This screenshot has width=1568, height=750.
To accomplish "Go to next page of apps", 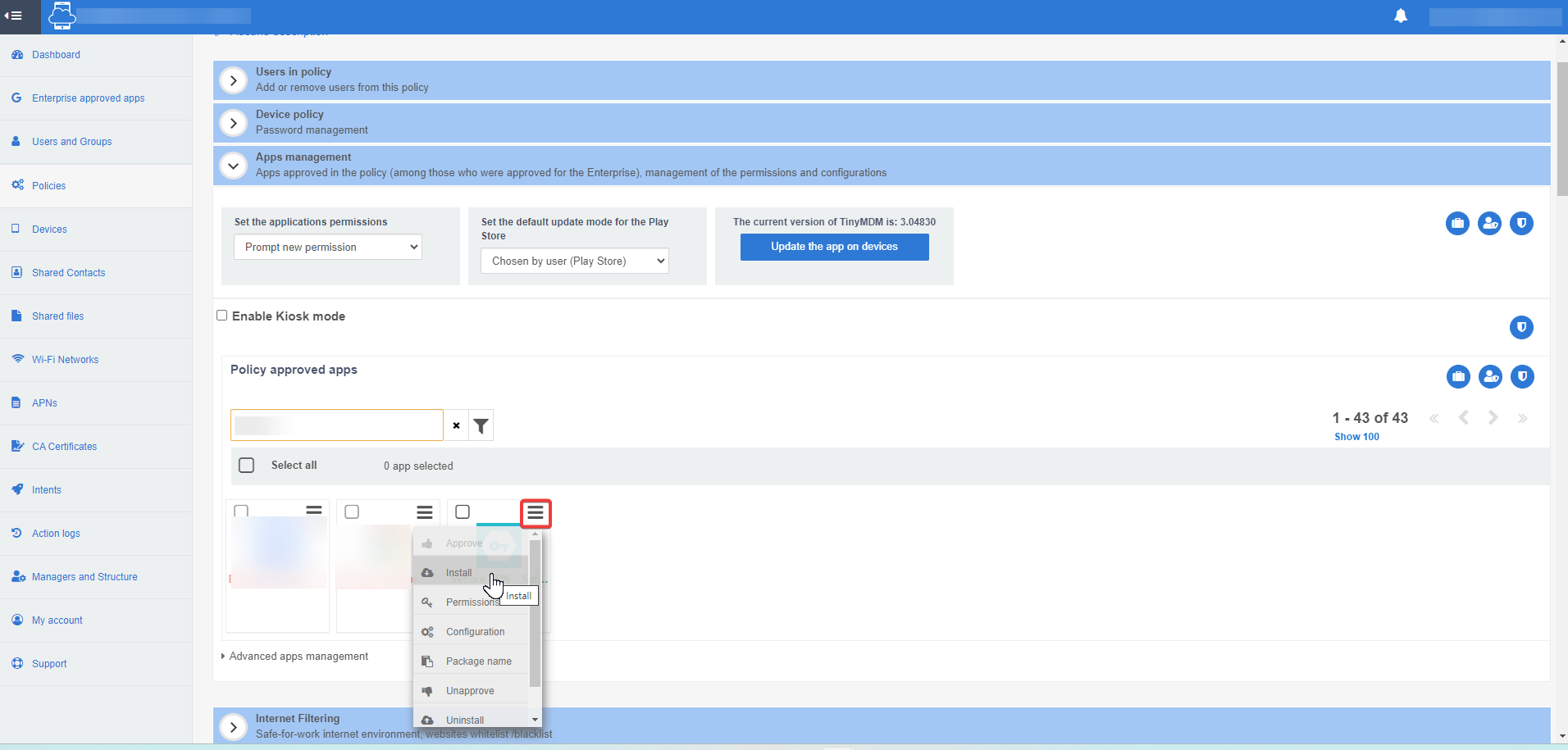I will tap(1493, 418).
